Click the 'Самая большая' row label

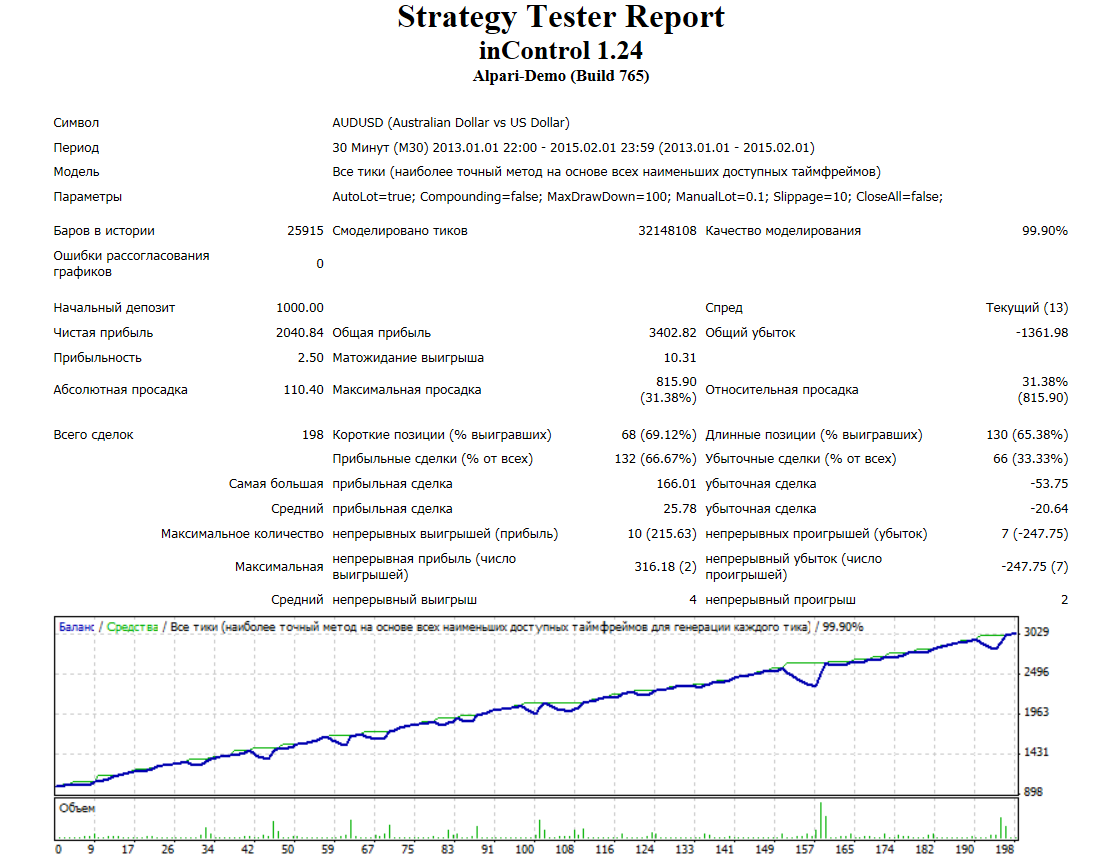276,484
